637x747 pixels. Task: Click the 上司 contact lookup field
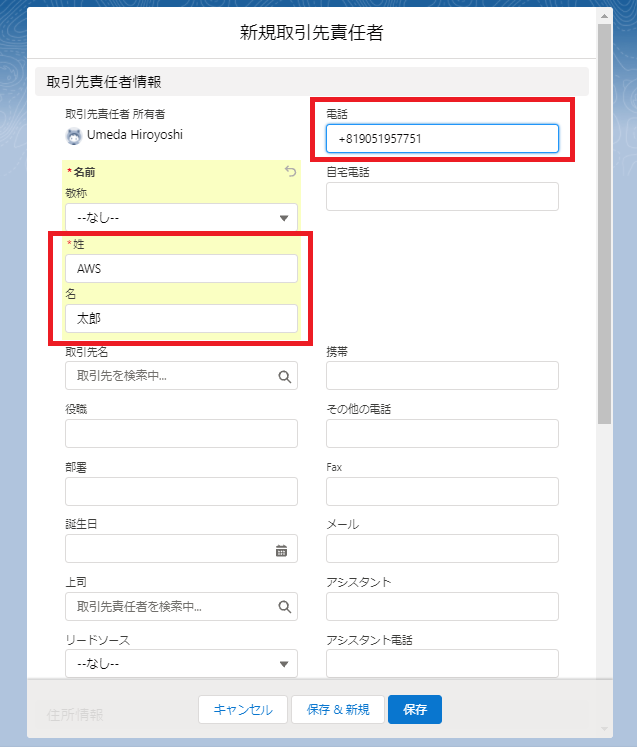pos(182,606)
